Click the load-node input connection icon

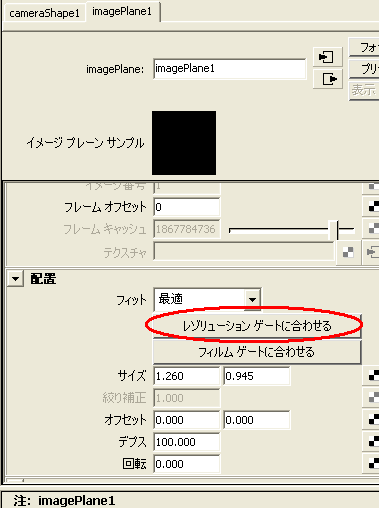[328, 57]
